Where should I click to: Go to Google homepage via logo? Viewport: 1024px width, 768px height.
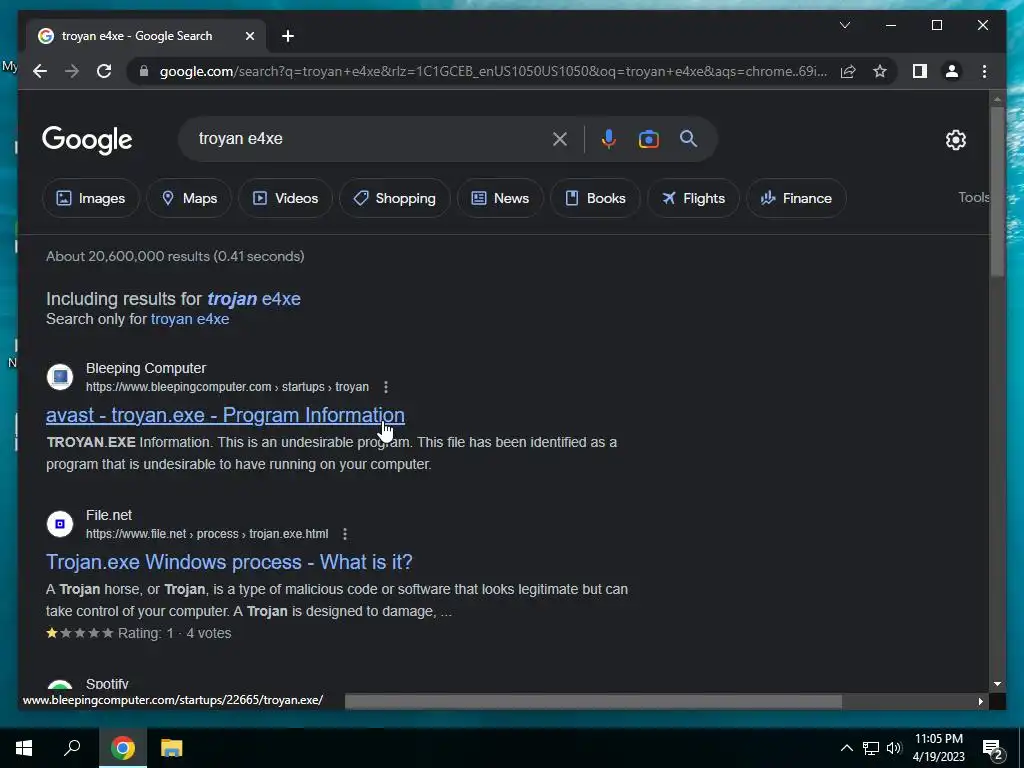click(x=87, y=139)
